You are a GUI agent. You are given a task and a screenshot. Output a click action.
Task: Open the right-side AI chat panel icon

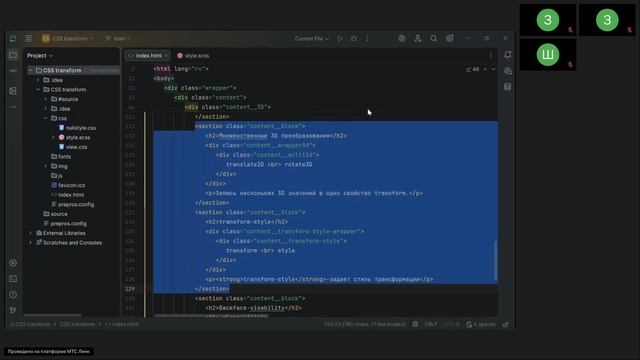508,71
